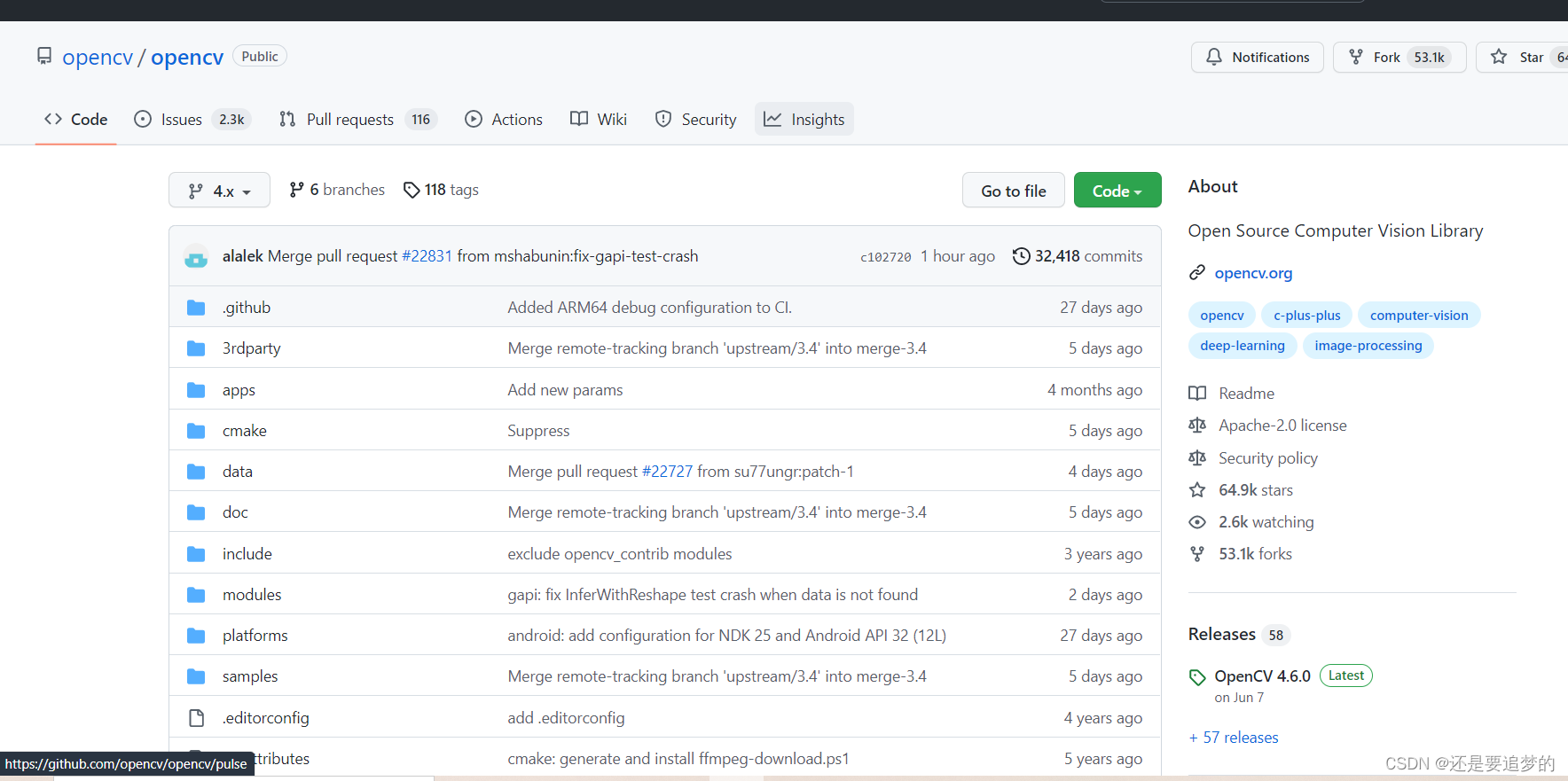Viewport: 1568px width, 781px height.
Task: Select the image-processing topic tag
Action: 1368,346
